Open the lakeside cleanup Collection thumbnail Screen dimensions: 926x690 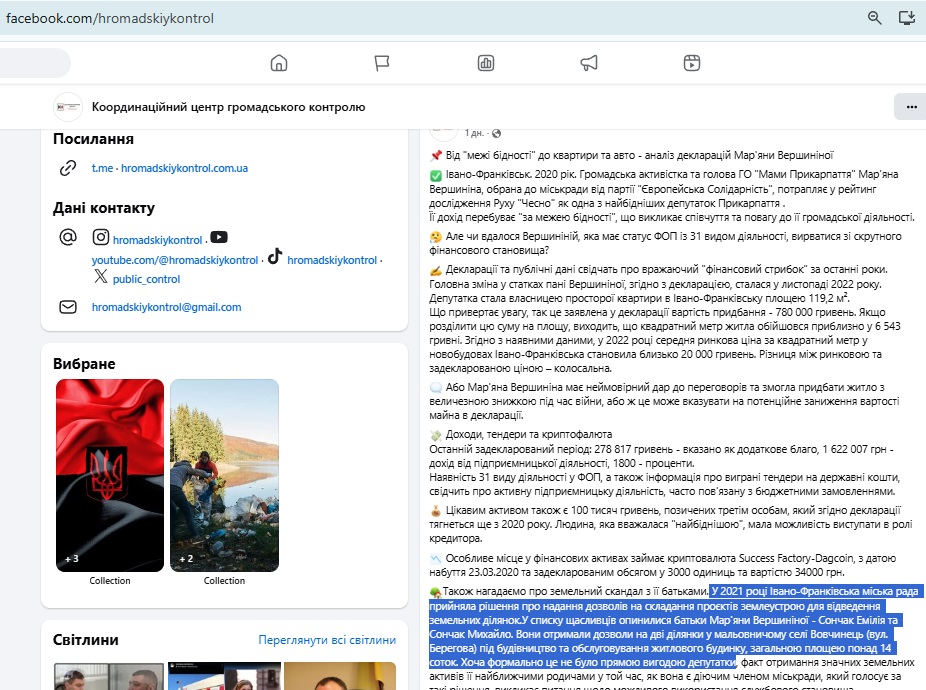[x=224, y=475]
